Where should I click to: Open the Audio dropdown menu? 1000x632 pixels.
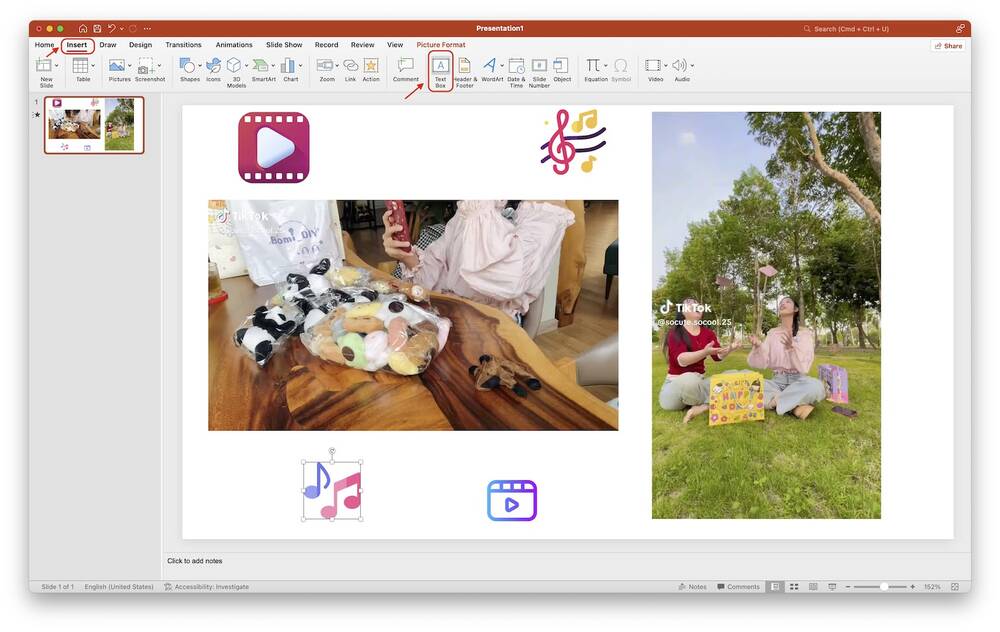pyautogui.click(x=691, y=64)
